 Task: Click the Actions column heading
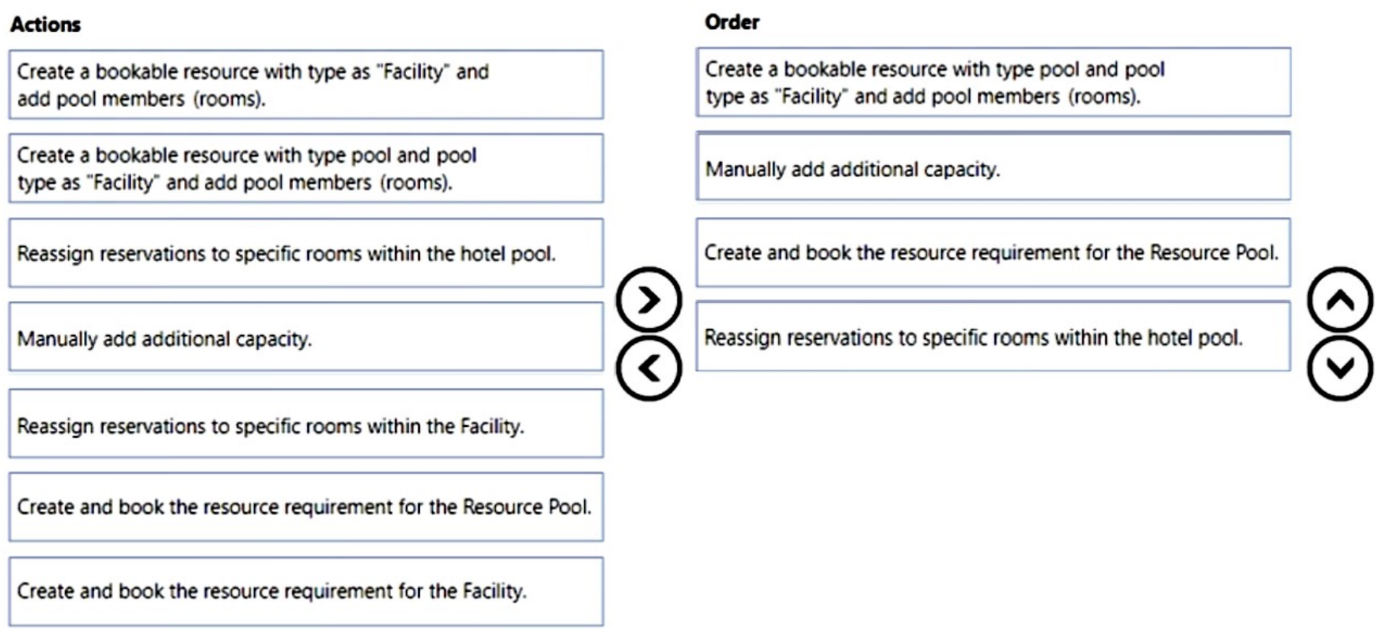(46, 22)
